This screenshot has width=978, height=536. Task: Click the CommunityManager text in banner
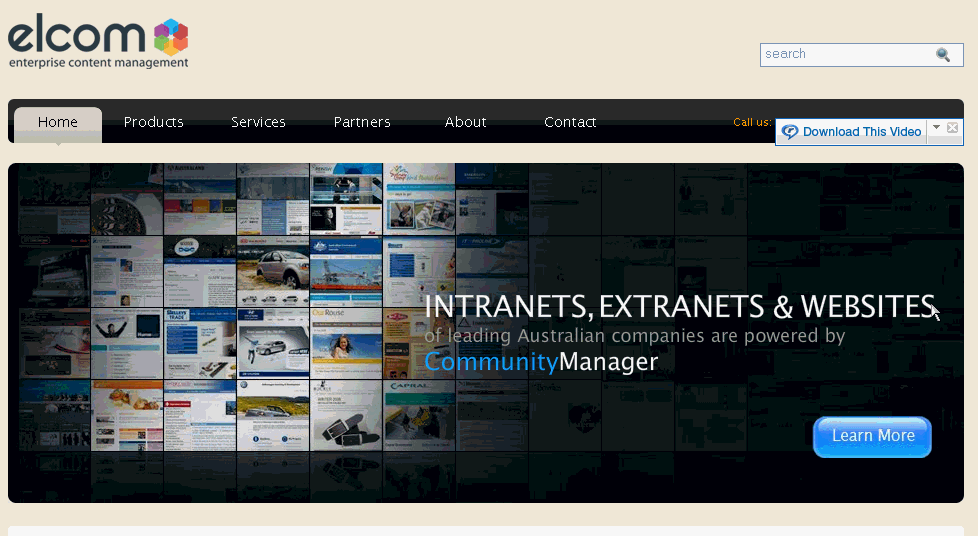pos(541,362)
